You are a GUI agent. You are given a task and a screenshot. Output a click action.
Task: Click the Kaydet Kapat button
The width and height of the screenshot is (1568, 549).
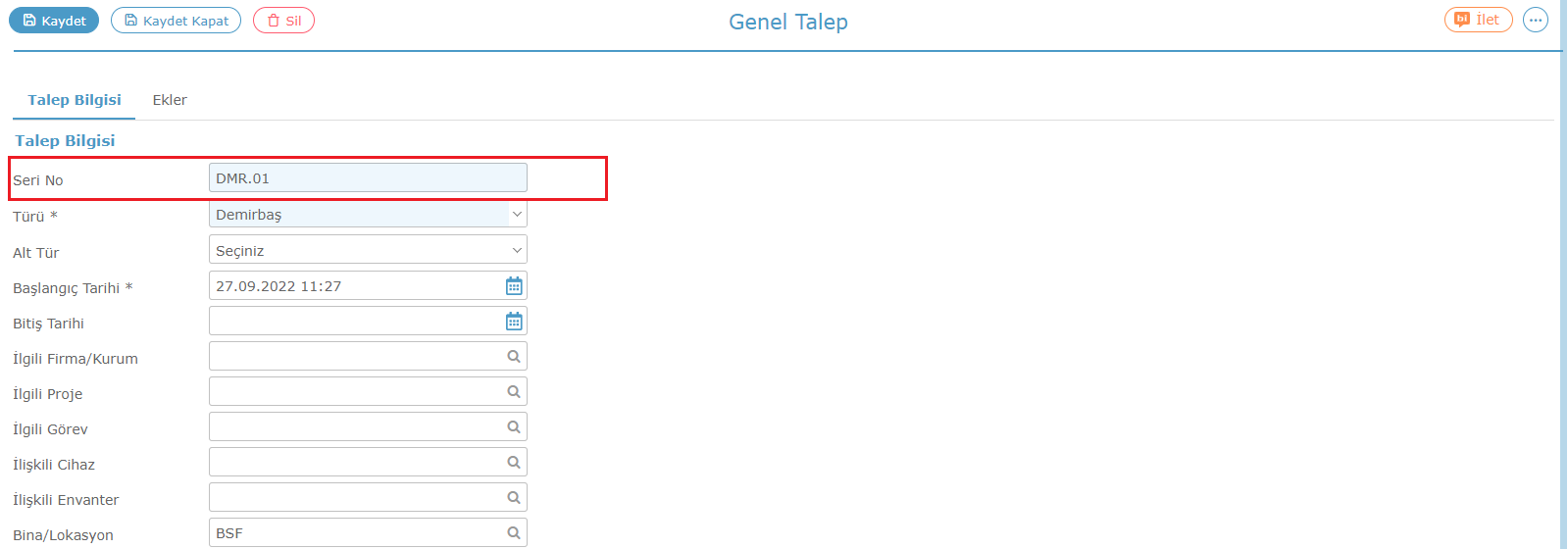[176, 21]
